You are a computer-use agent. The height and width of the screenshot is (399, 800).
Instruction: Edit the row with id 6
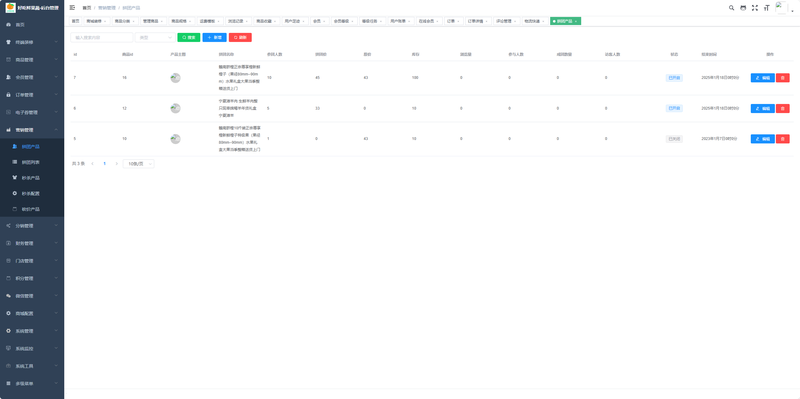(x=762, y=109)
